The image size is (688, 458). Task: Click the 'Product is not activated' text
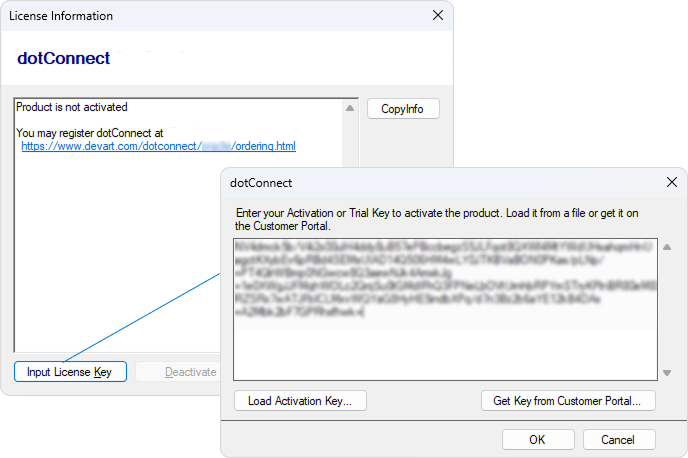pos(72,107)
